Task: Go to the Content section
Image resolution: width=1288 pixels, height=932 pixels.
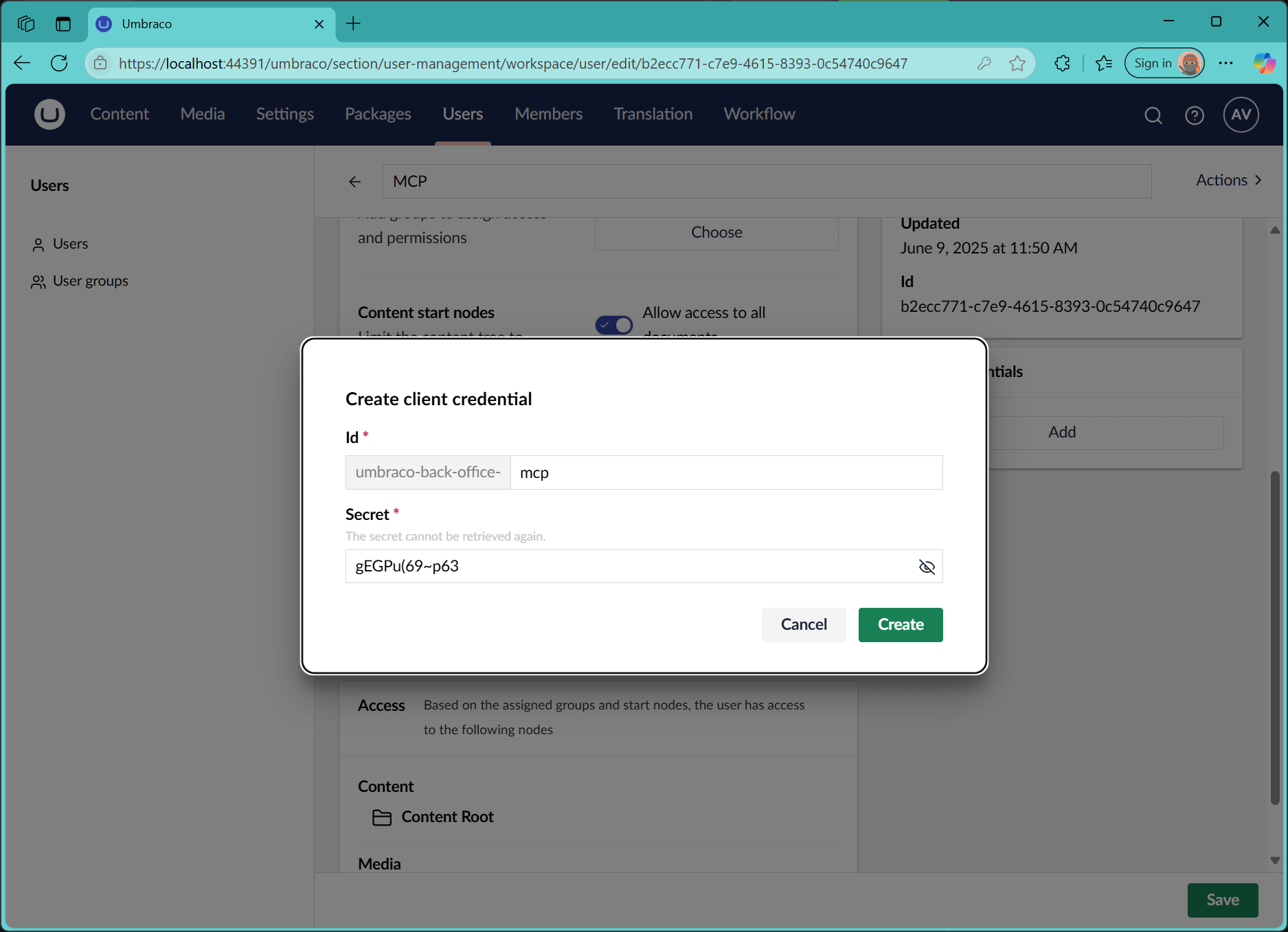Action: pyautogui.click(x=120, y=114)
